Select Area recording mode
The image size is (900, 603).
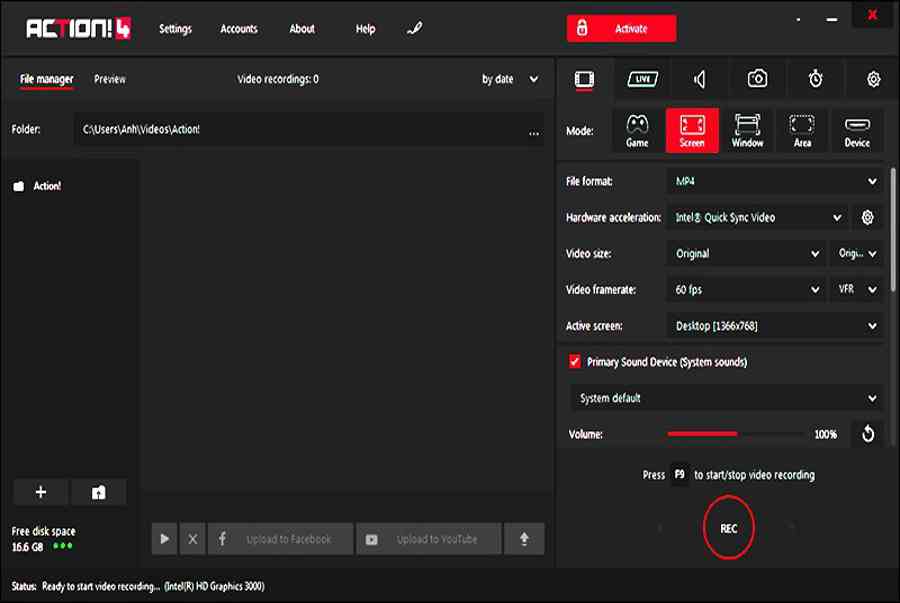(802, 130)
